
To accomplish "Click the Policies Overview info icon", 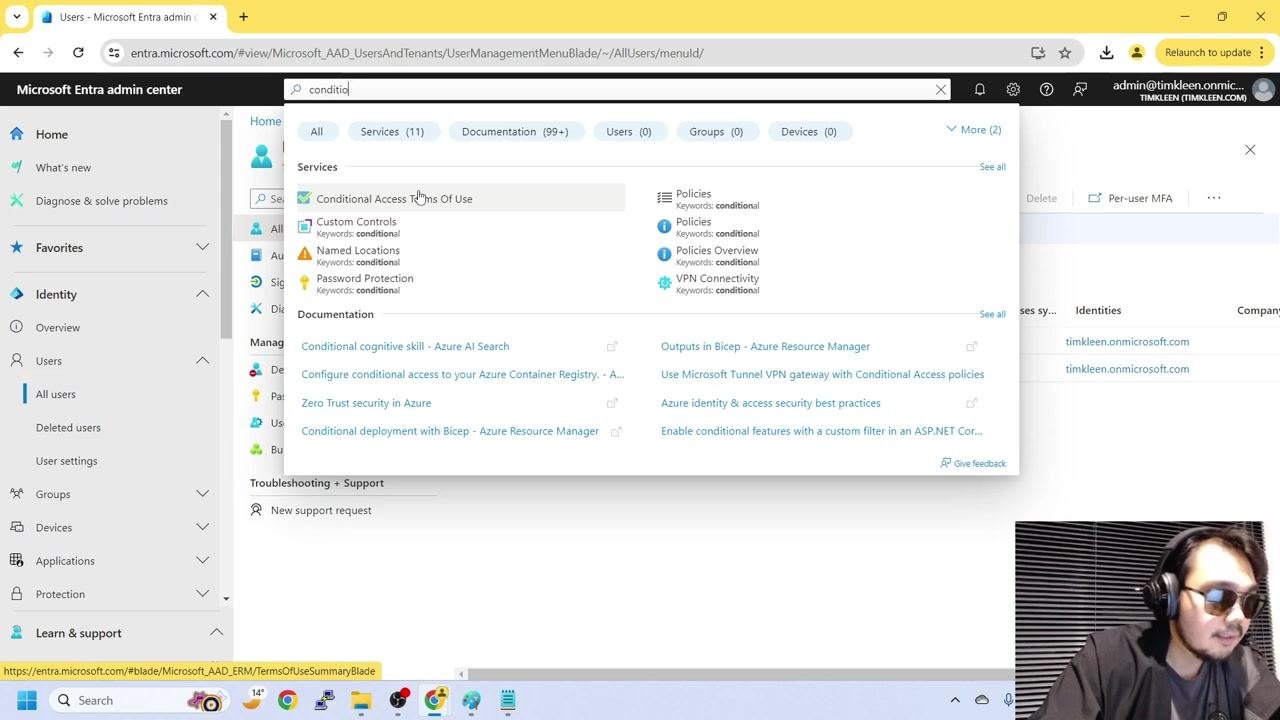I will point(664,255).
